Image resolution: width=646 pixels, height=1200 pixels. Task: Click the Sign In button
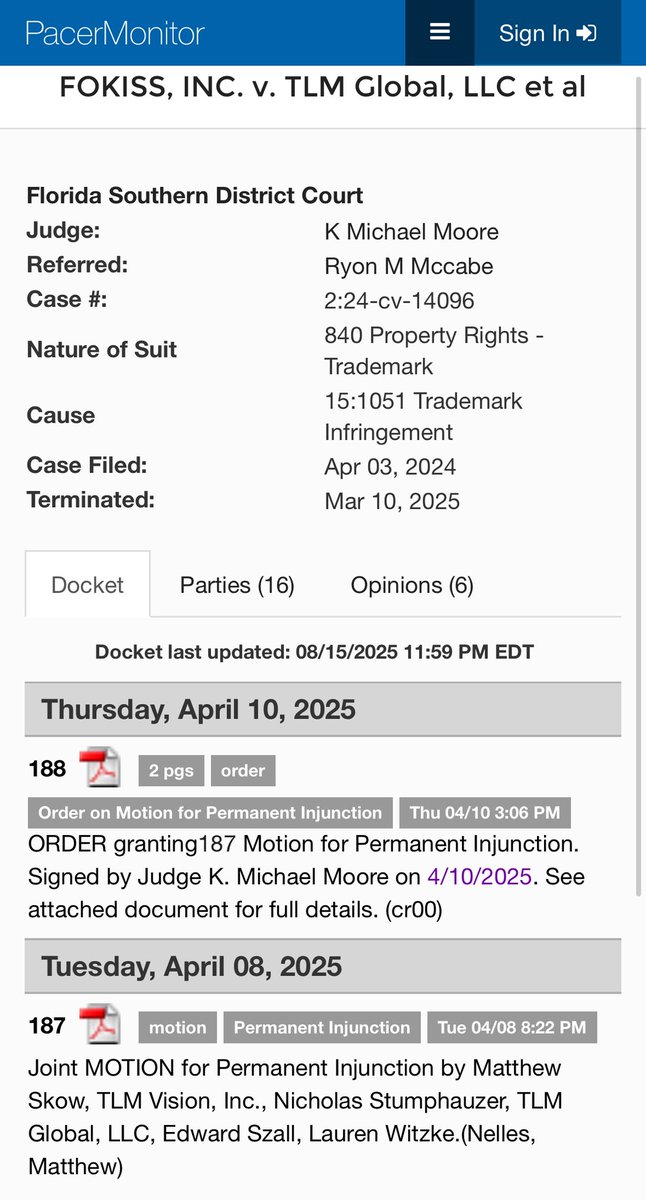(x=547, y=33)
